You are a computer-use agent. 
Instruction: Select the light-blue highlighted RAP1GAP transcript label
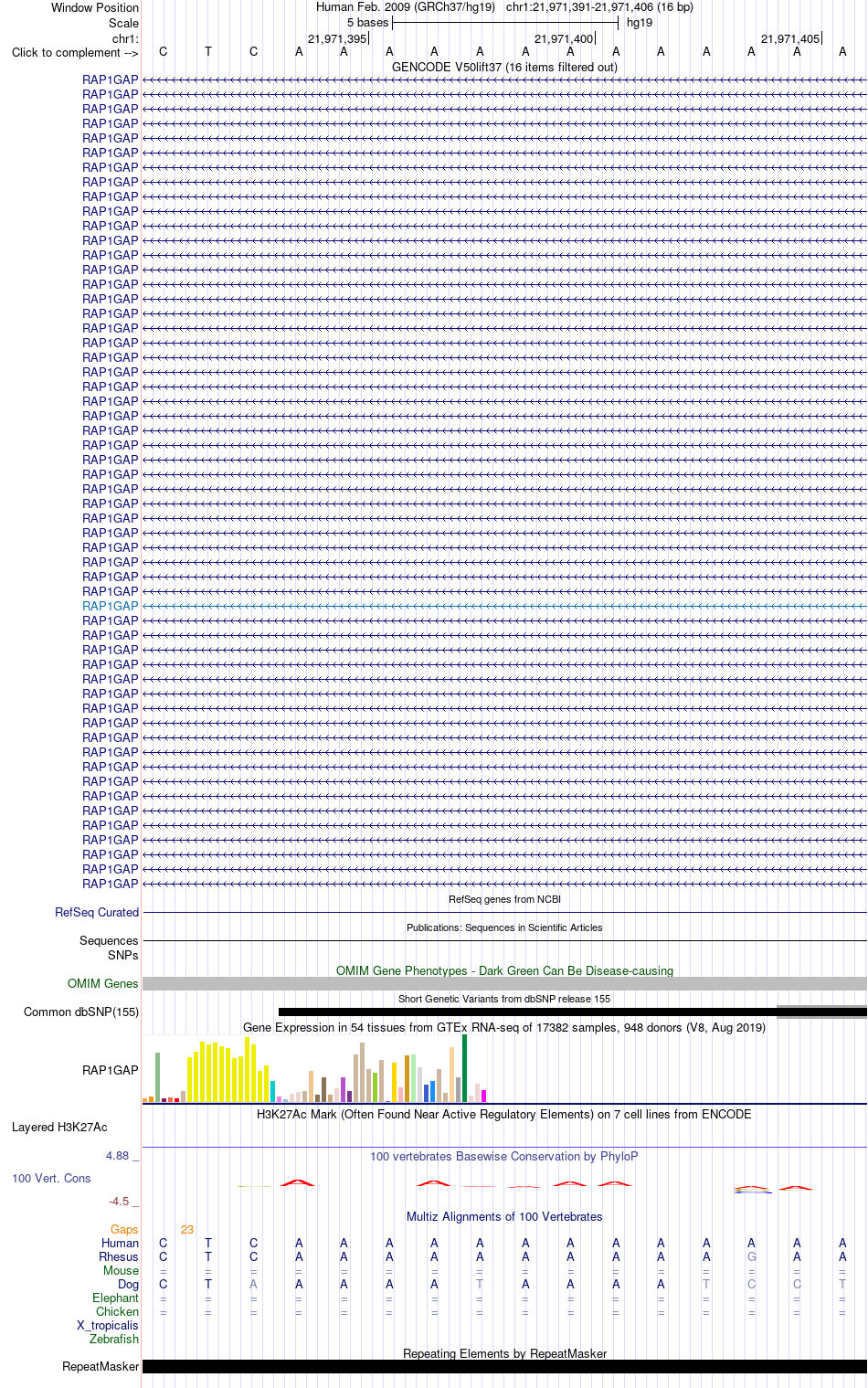[x=111, y=606]
